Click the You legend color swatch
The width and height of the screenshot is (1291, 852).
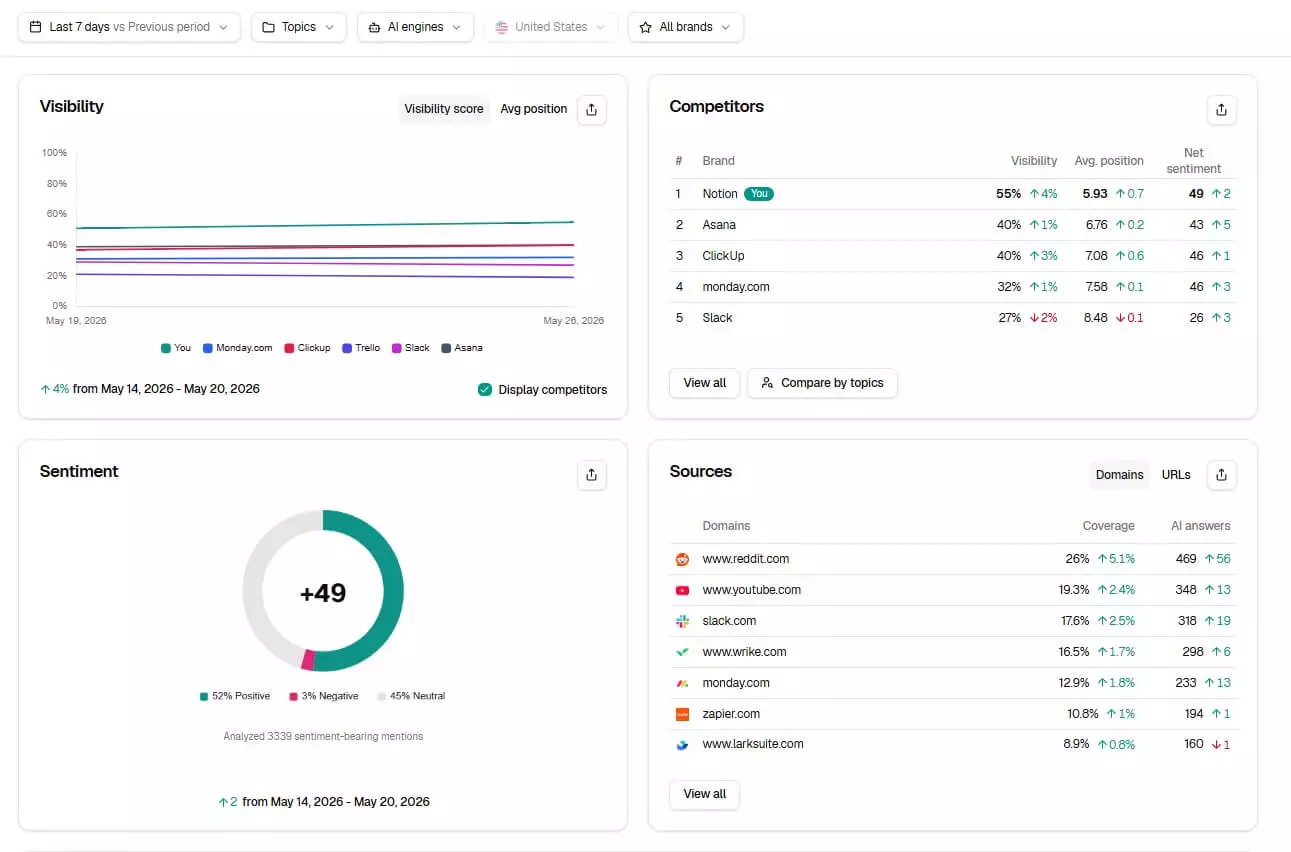[165, 348]
